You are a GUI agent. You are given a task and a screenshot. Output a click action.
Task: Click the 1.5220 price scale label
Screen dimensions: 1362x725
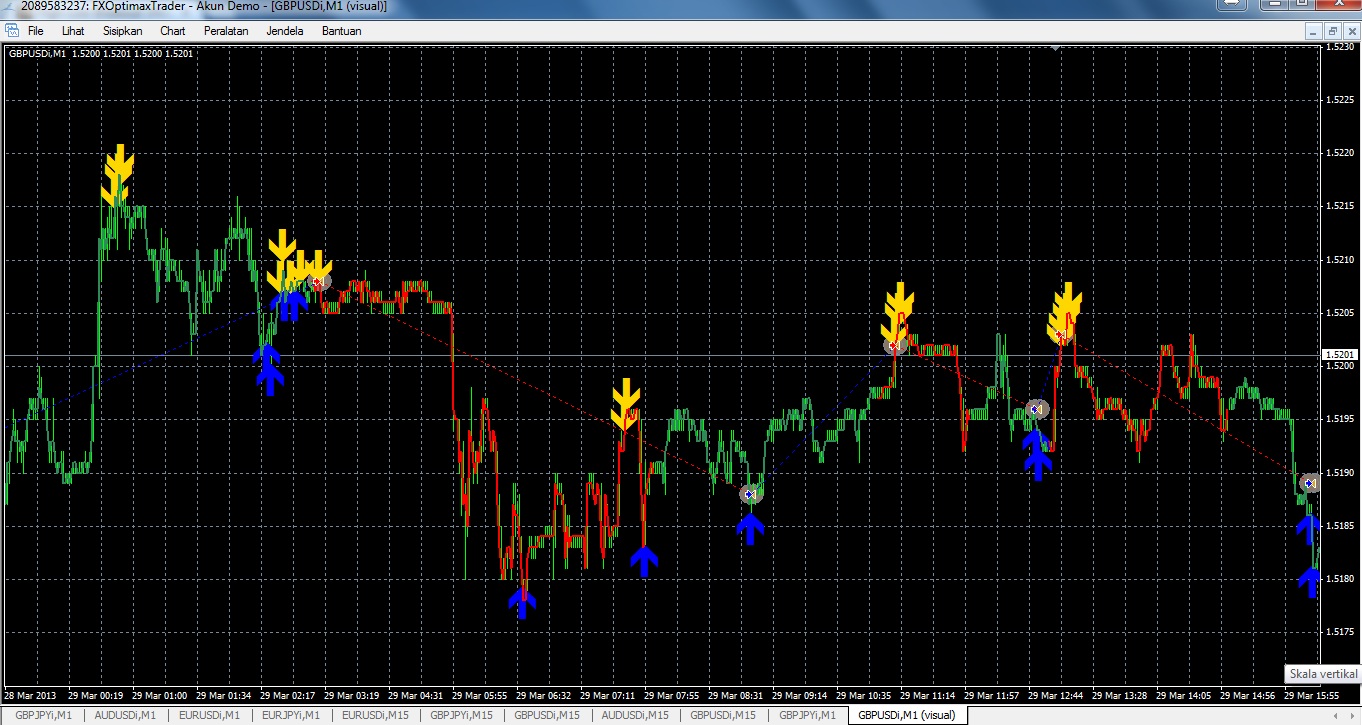click(x=1341, y=153)
